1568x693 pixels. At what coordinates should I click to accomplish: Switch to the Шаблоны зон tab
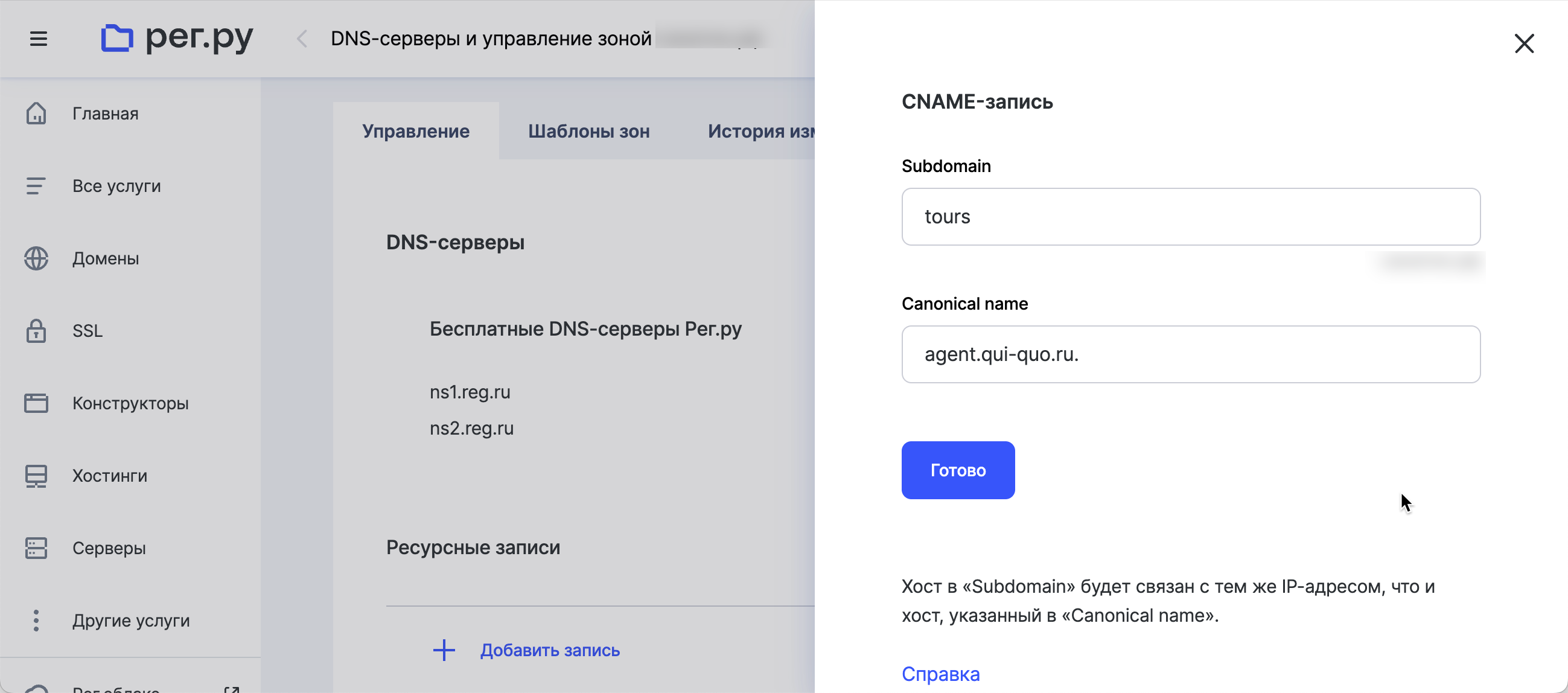(588, 132)
